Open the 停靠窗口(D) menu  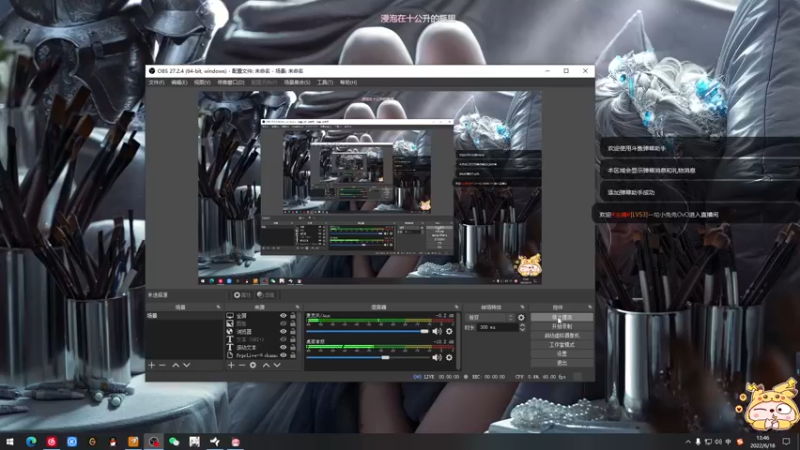tap(231, 82)
